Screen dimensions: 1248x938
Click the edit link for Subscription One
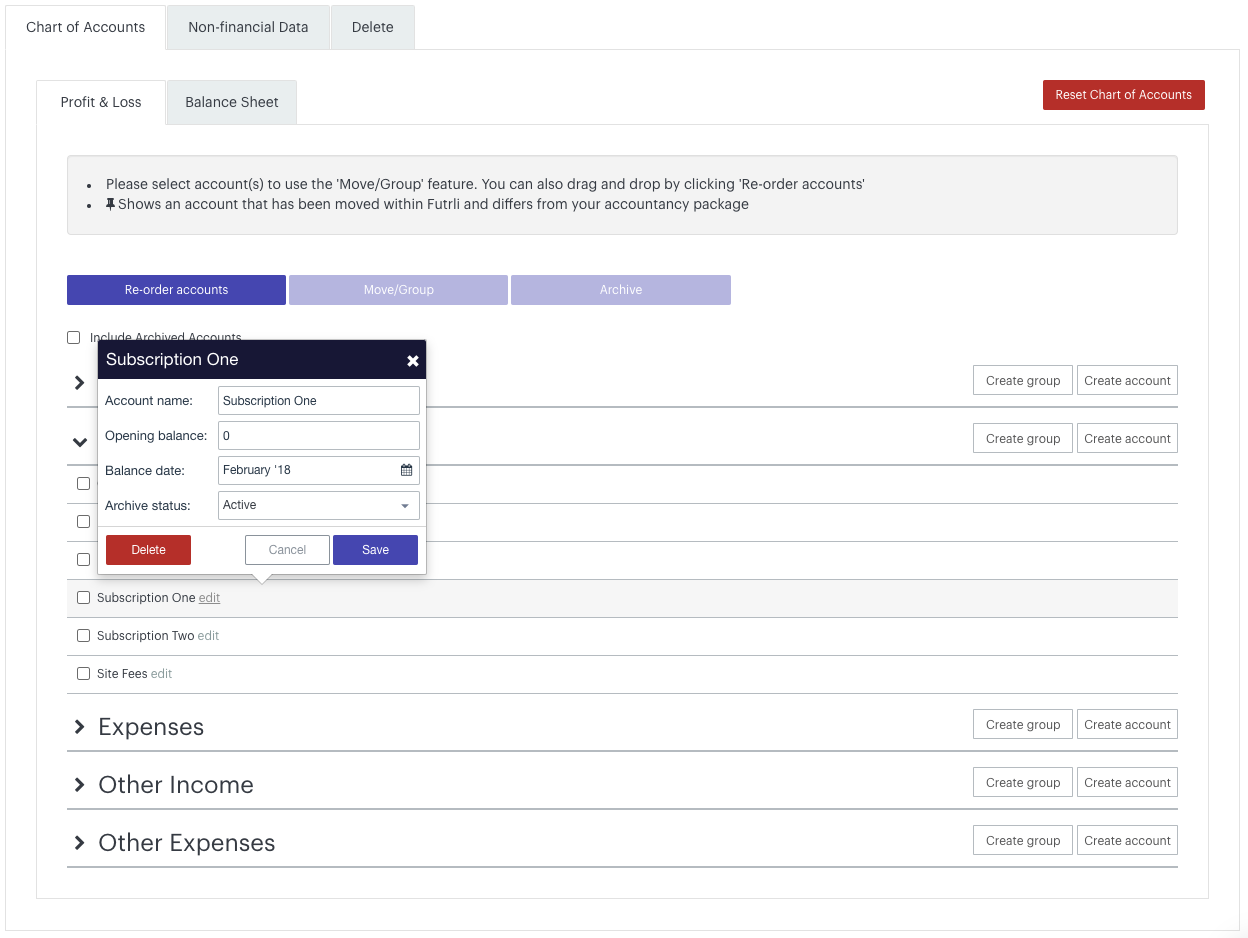point(209,598)
